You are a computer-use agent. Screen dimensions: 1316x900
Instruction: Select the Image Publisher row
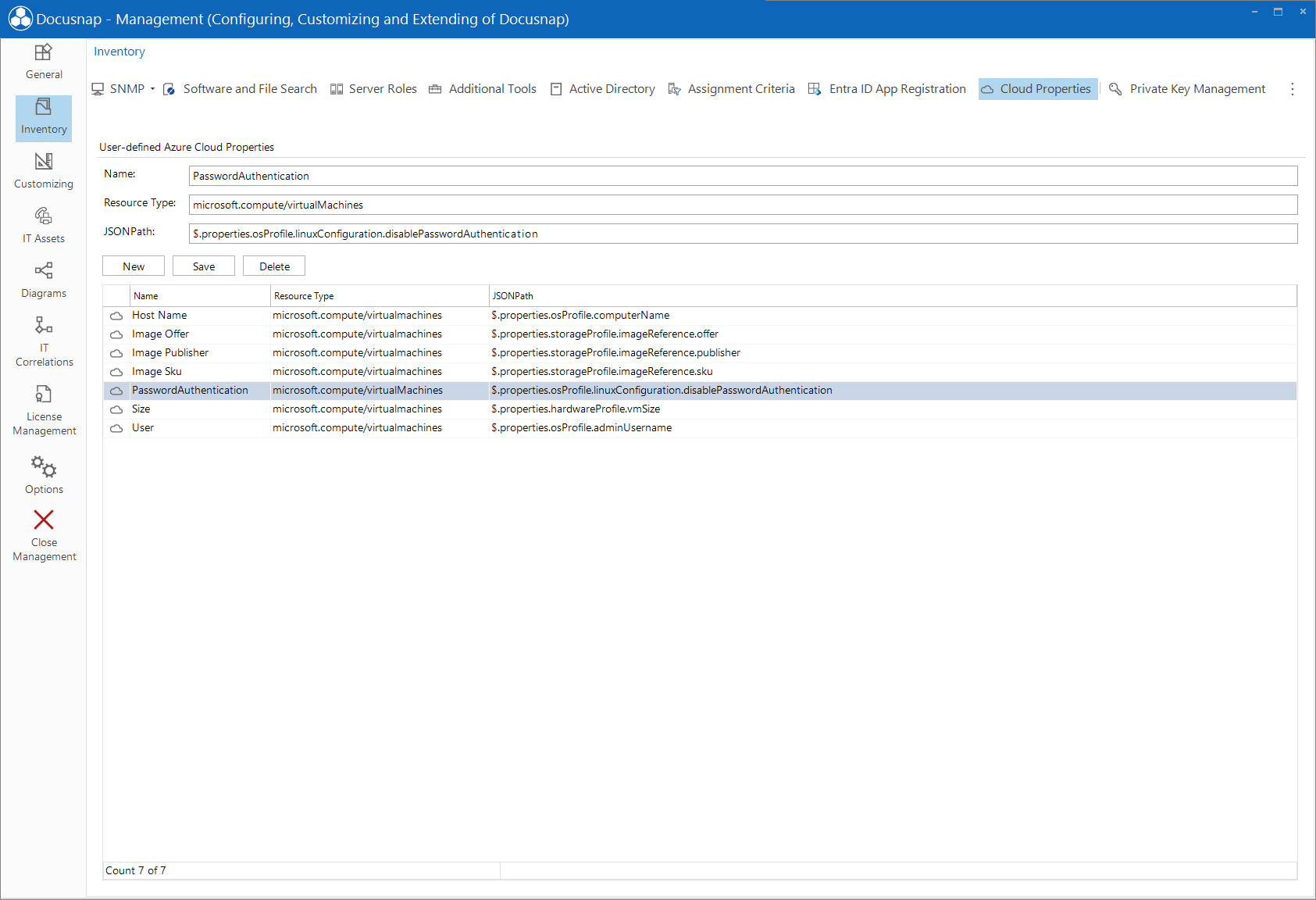coord(700,353)
